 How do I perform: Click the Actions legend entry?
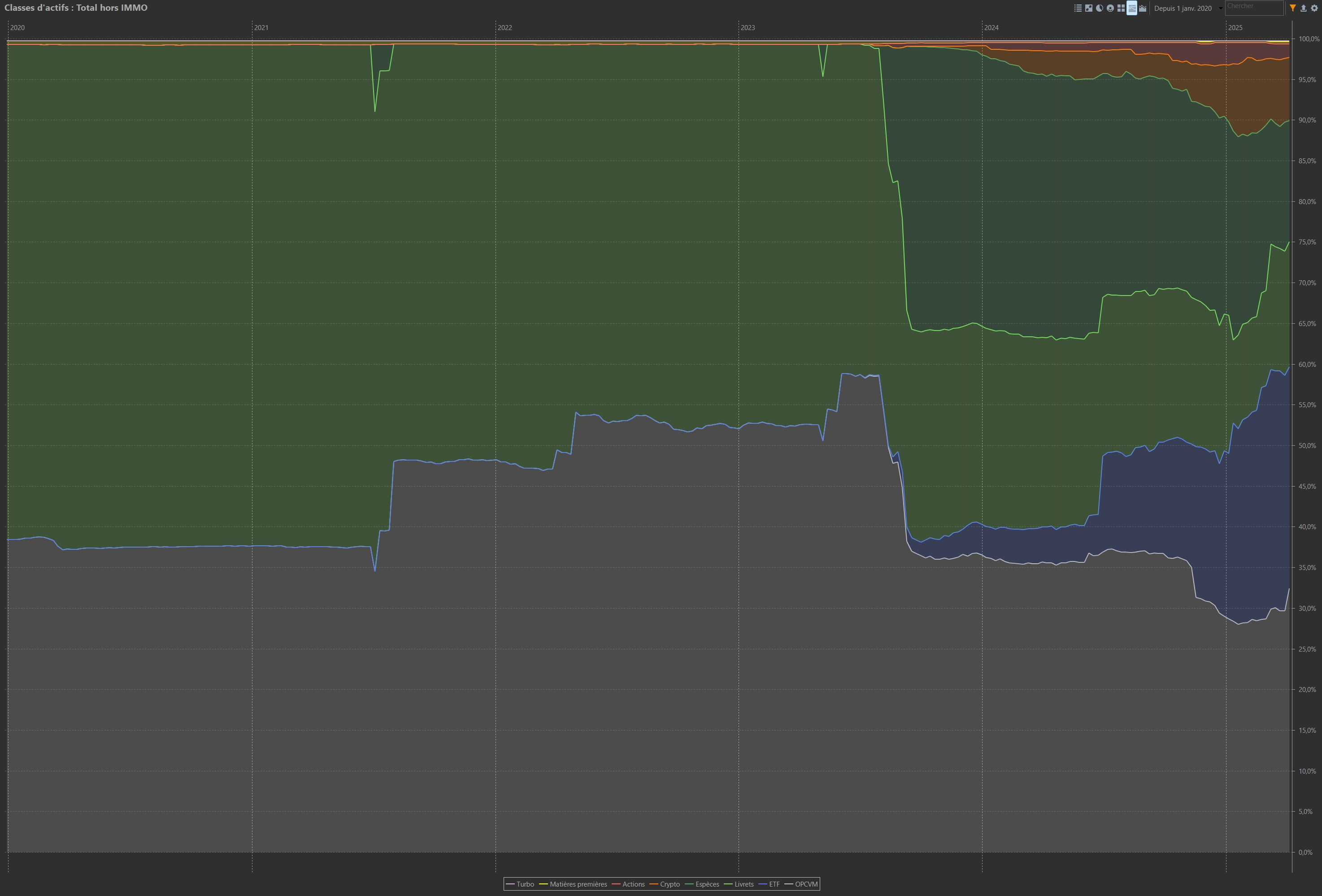tap(633, 884)
